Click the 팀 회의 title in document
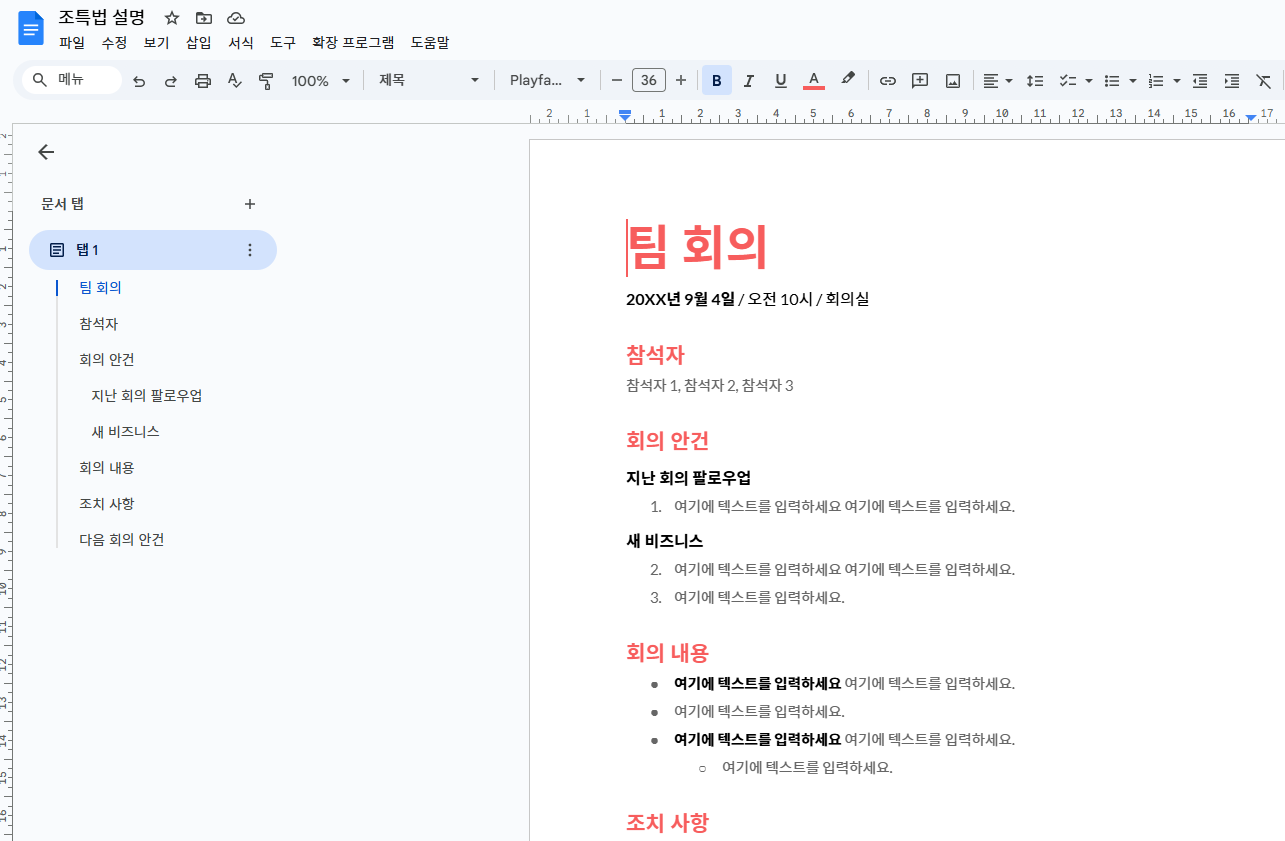 point(697,247)
